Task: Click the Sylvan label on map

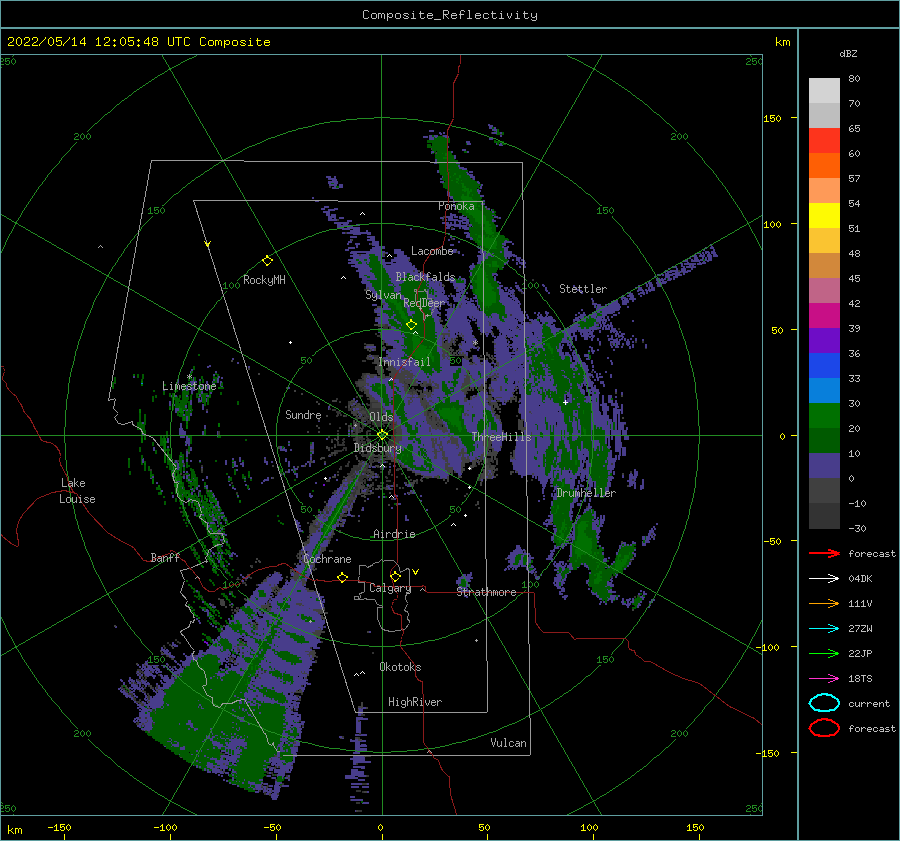Action: [x=383, y=295]
